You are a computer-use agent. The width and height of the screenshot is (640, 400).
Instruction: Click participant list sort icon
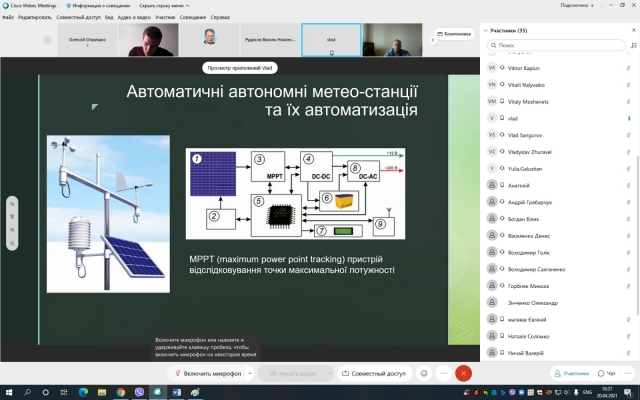click(x=631, y=46)
